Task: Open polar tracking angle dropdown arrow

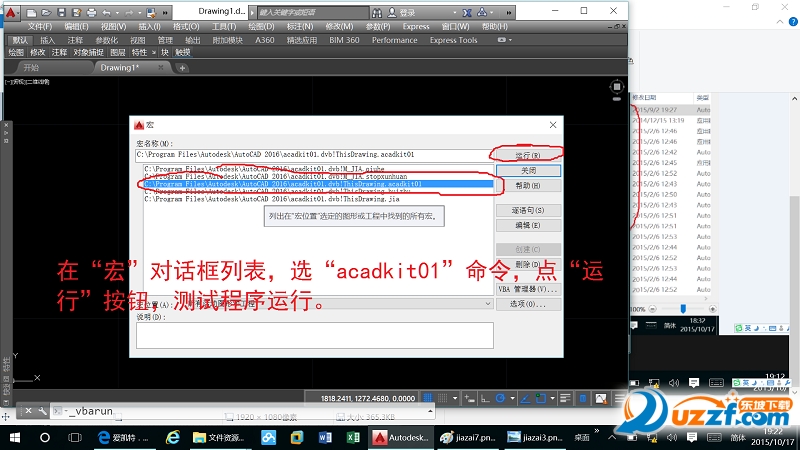Action: [x=512, y=398]
